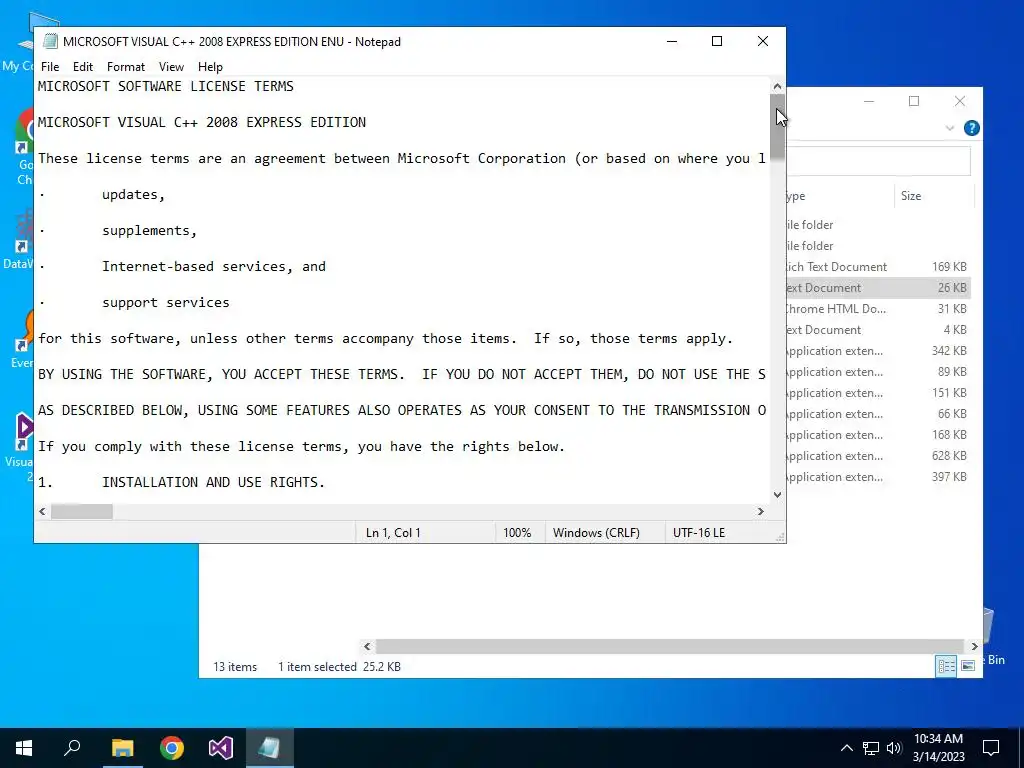Launch Google Chrome from the taskbar
Screen dimensions: 1024x768
tap(172, 748)
